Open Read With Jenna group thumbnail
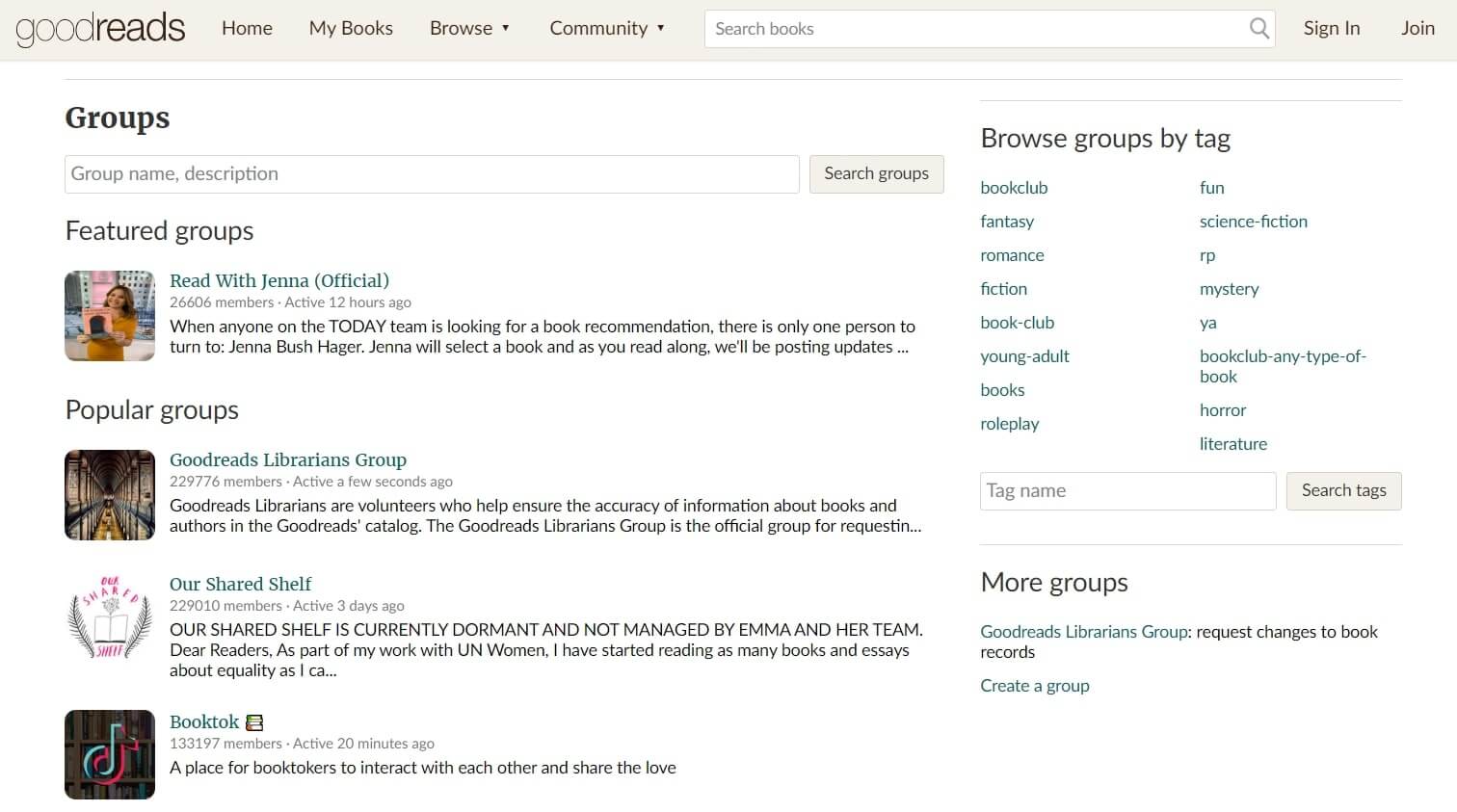1457x812 pixels. pyautogui.click(x=110, y=316)
